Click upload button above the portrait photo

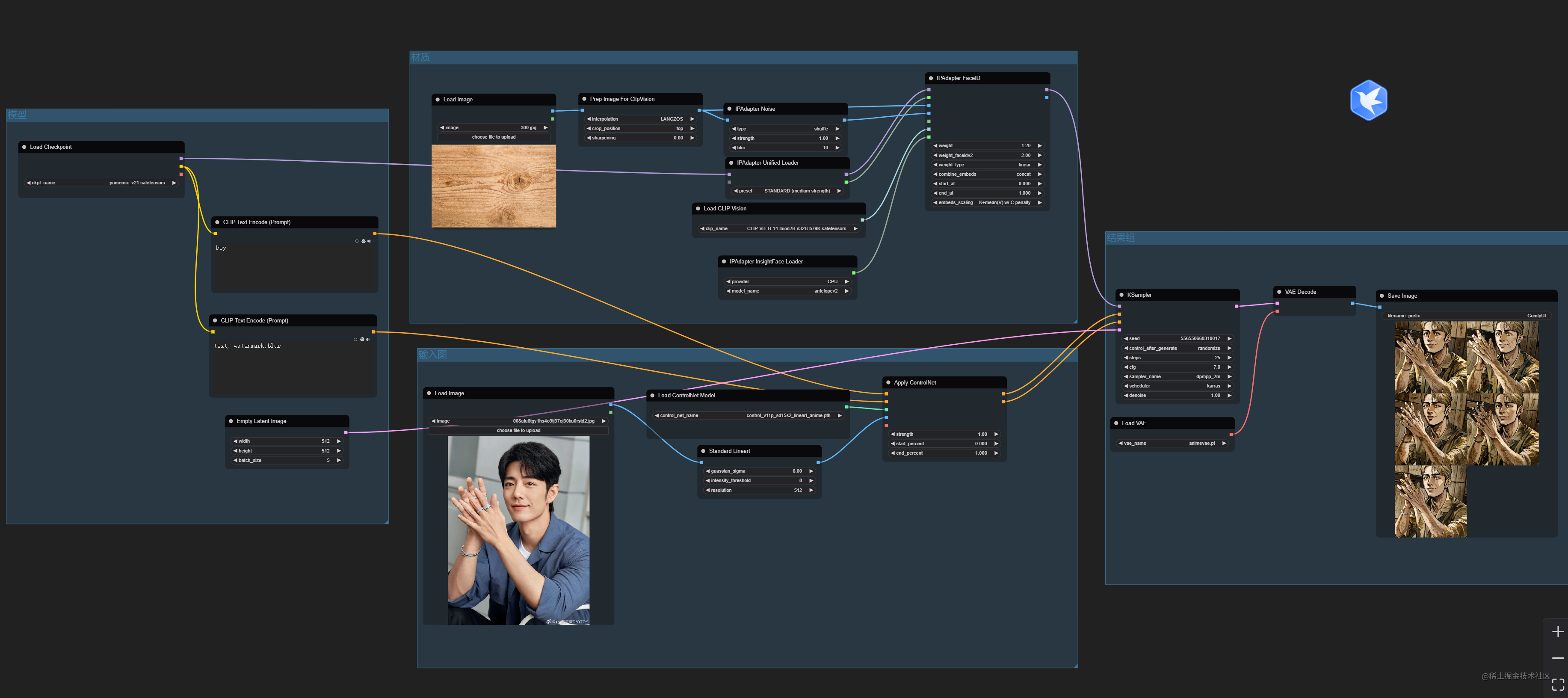pos(519,430)
